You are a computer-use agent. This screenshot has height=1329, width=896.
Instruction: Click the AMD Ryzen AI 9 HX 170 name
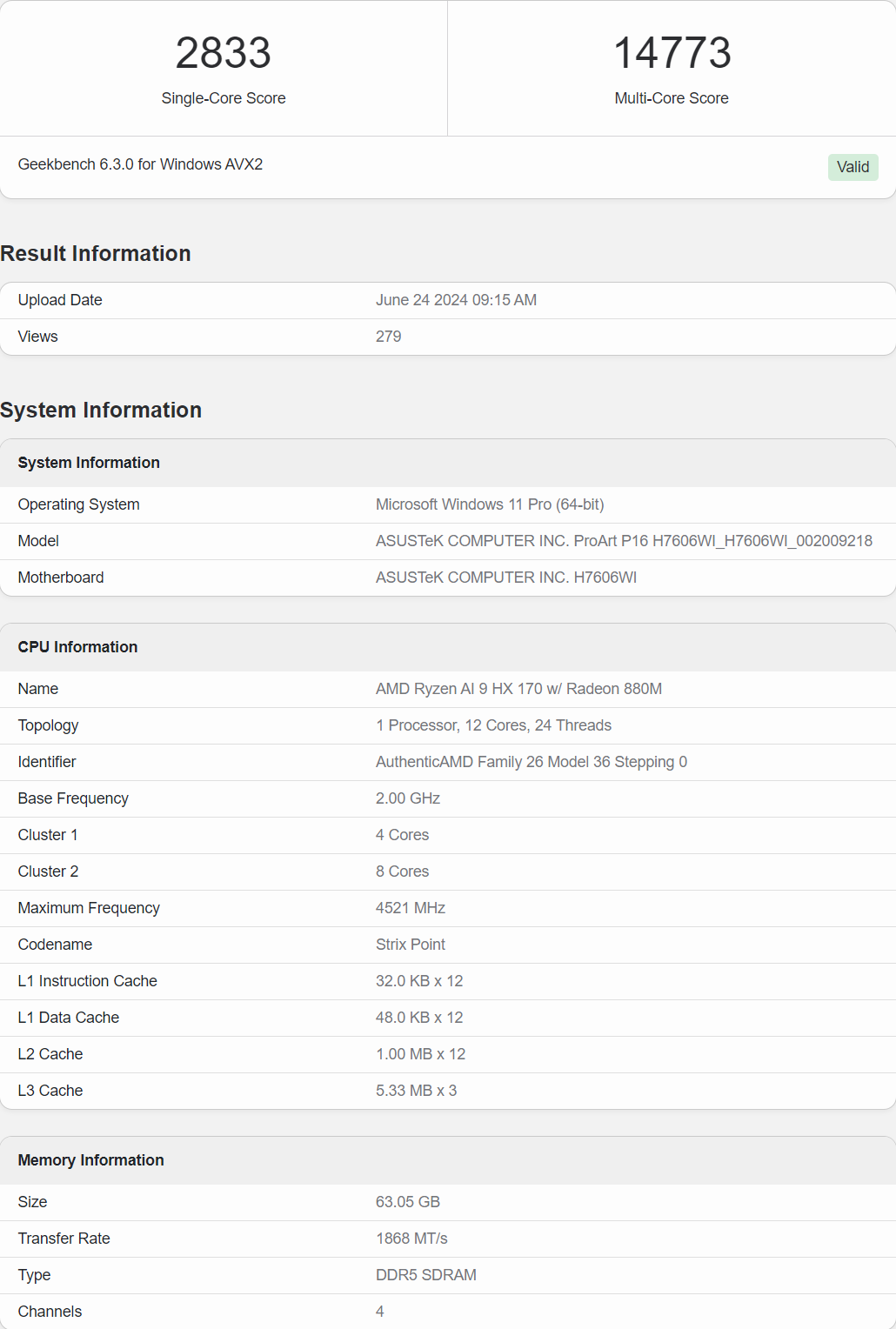[518, 689]
